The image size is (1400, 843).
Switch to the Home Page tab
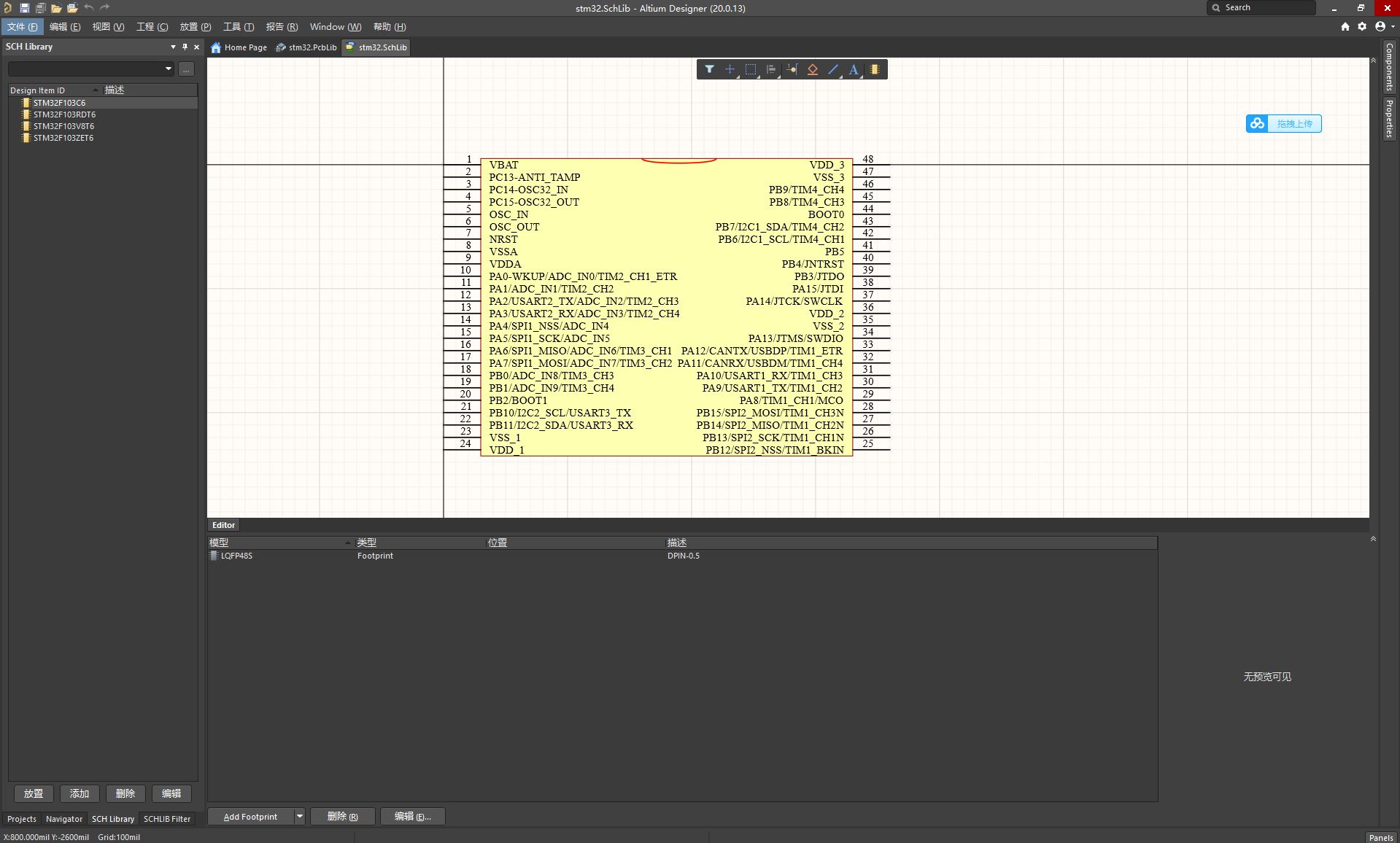coord(239,47)
